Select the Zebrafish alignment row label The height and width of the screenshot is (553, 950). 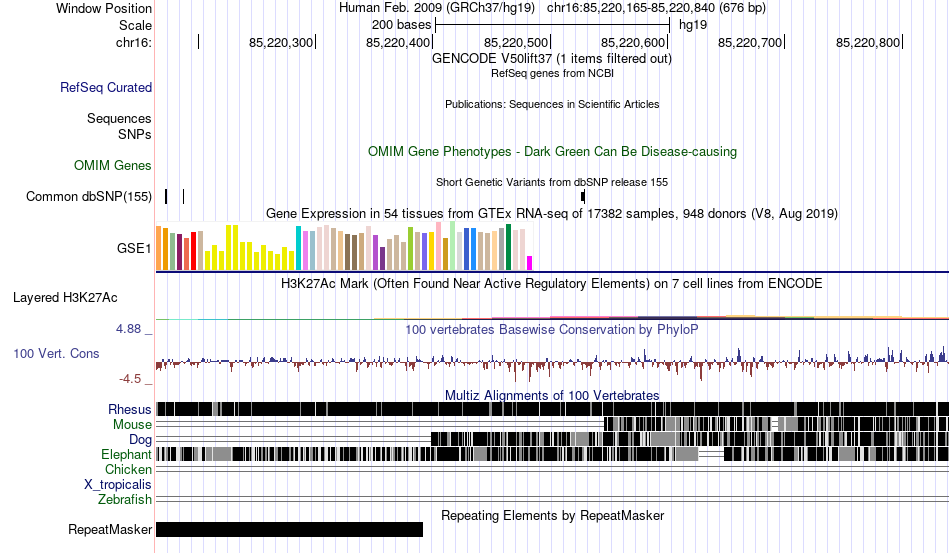point(125,500)
